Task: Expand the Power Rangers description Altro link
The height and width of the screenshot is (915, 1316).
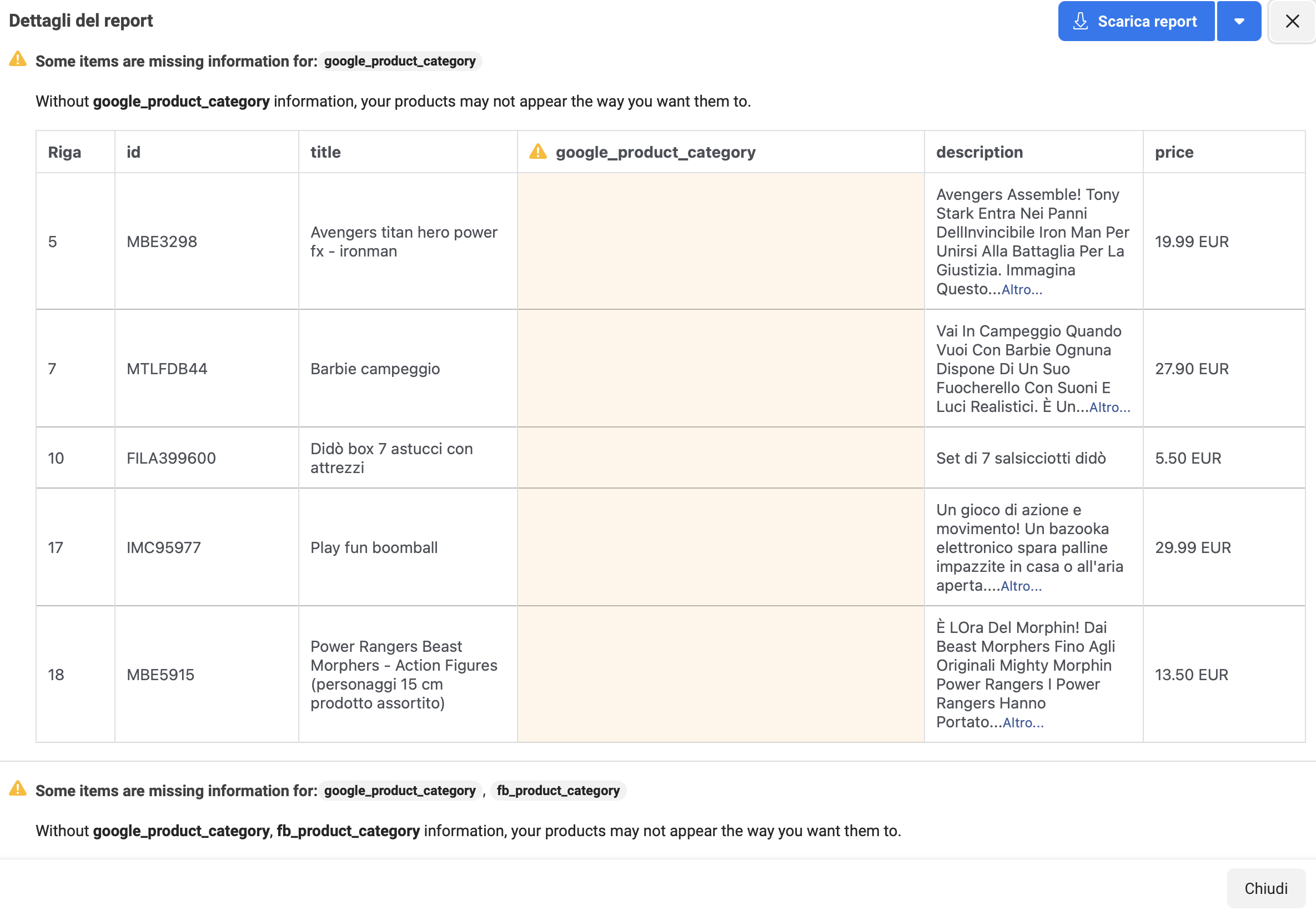Action: (1022, 722)
